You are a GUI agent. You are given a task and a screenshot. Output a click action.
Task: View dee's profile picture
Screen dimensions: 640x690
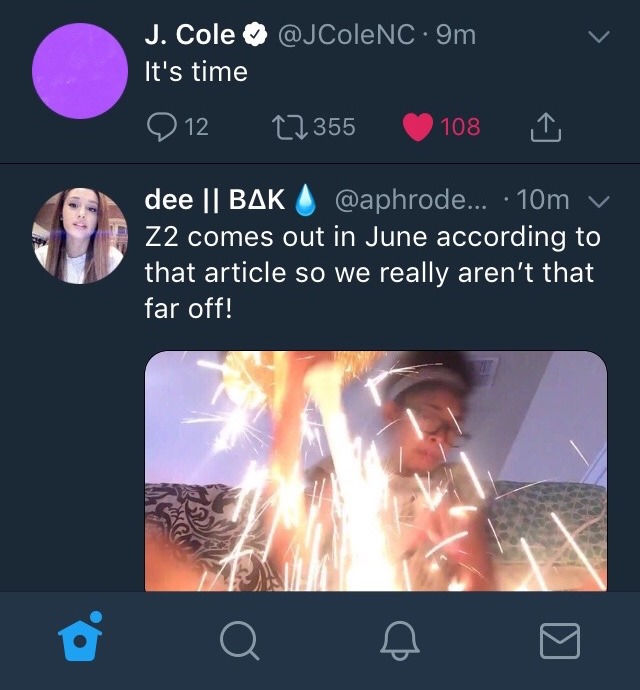point(80,236)
